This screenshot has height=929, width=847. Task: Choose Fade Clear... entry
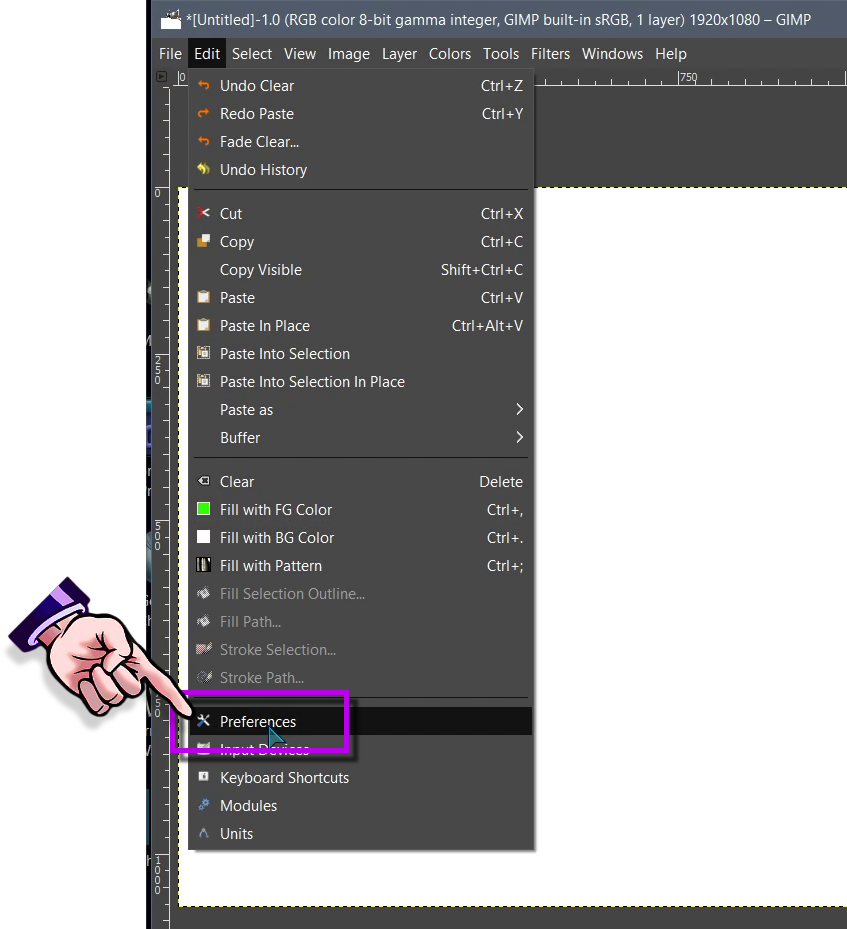click(x=361, y=142)
